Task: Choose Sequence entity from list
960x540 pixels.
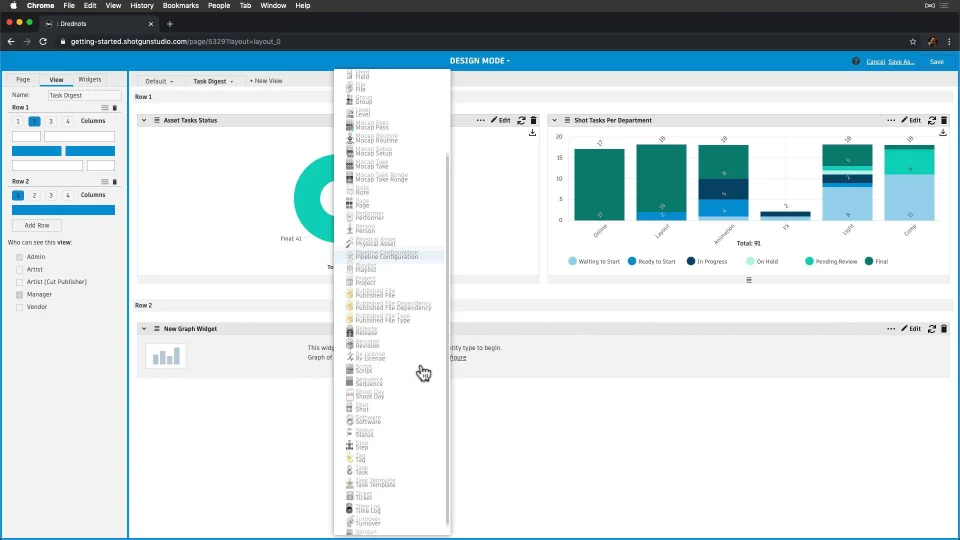Action: (x=368, y=383)
